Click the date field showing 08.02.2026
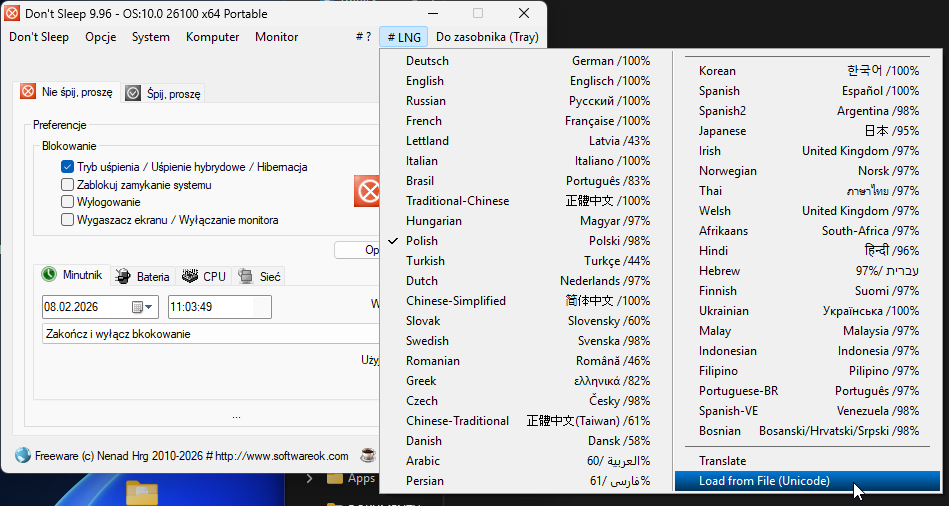 tap(100, 307)
